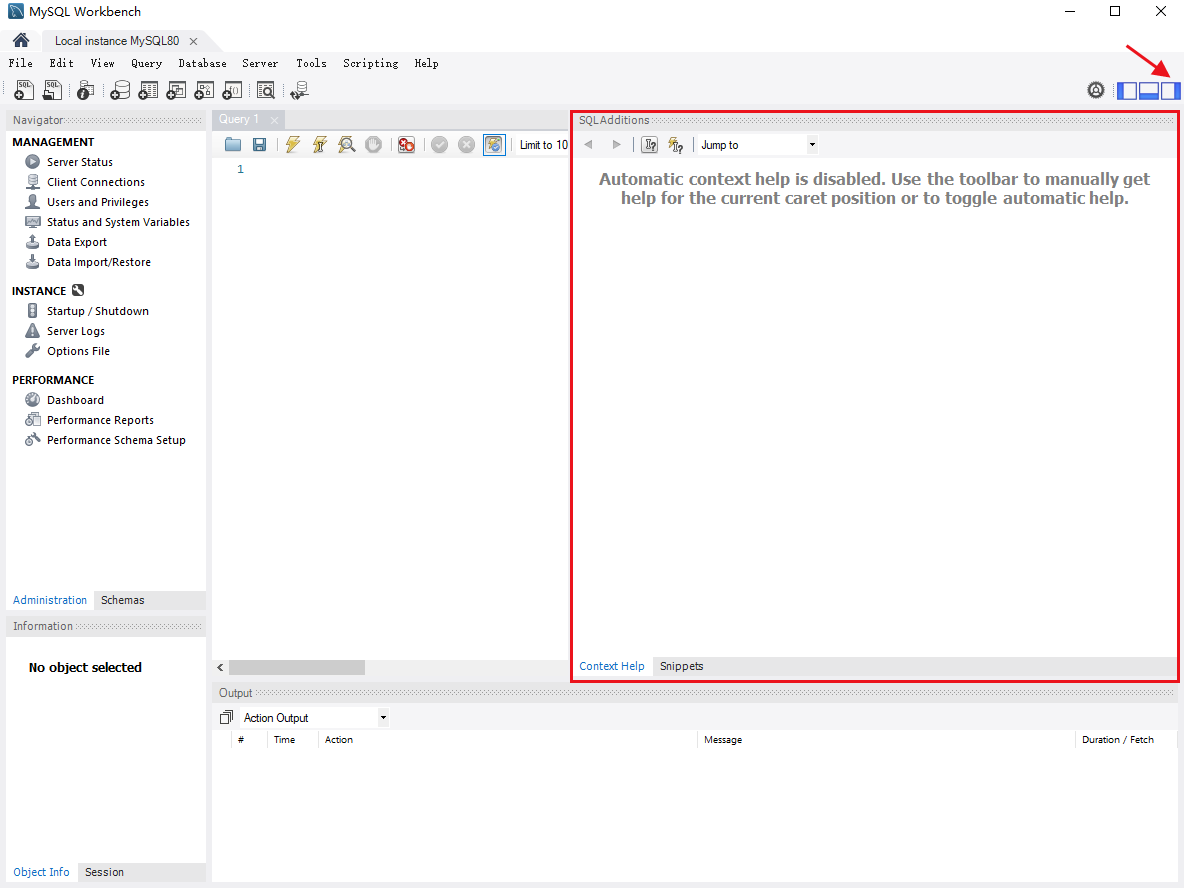Toggle right SQL Additions sidebar

[x=1170, y=91]
